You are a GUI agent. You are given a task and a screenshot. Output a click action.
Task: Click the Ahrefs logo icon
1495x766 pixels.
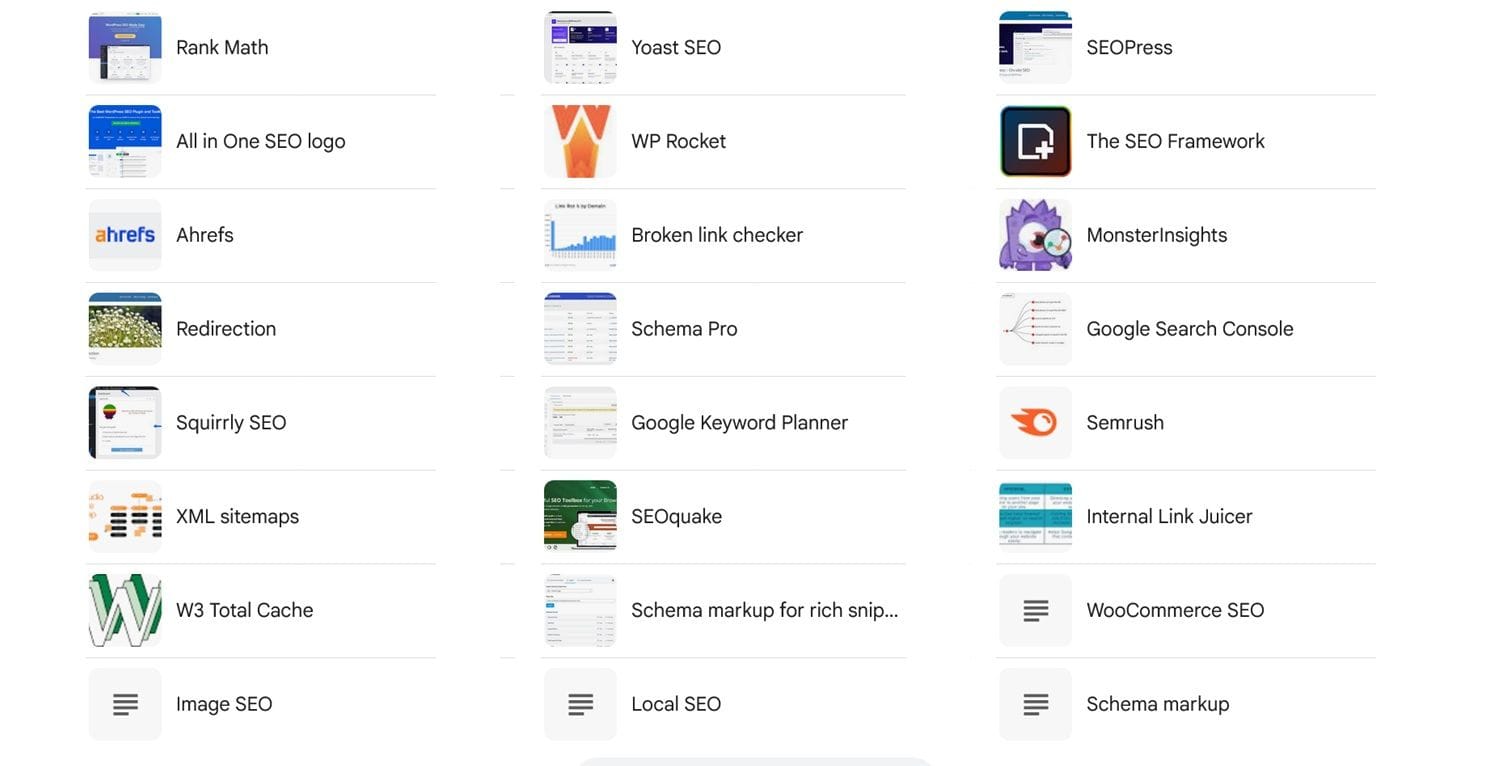pos(125,235)
